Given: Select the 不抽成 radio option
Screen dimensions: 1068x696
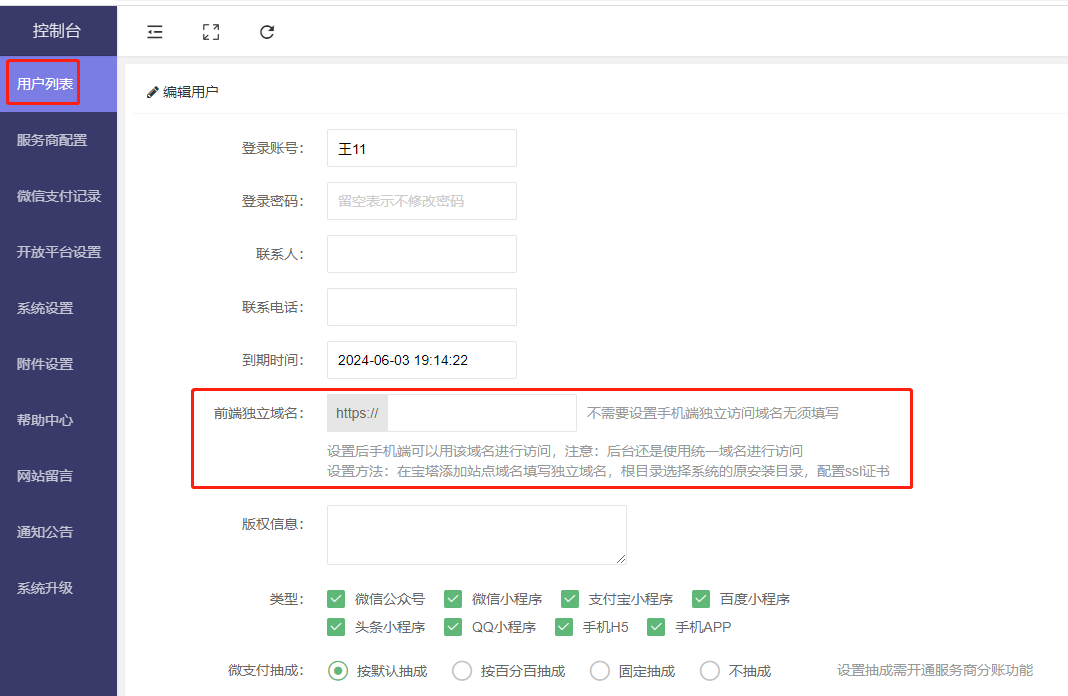Looking at the screenshot, I should click(x=710, y=671).
